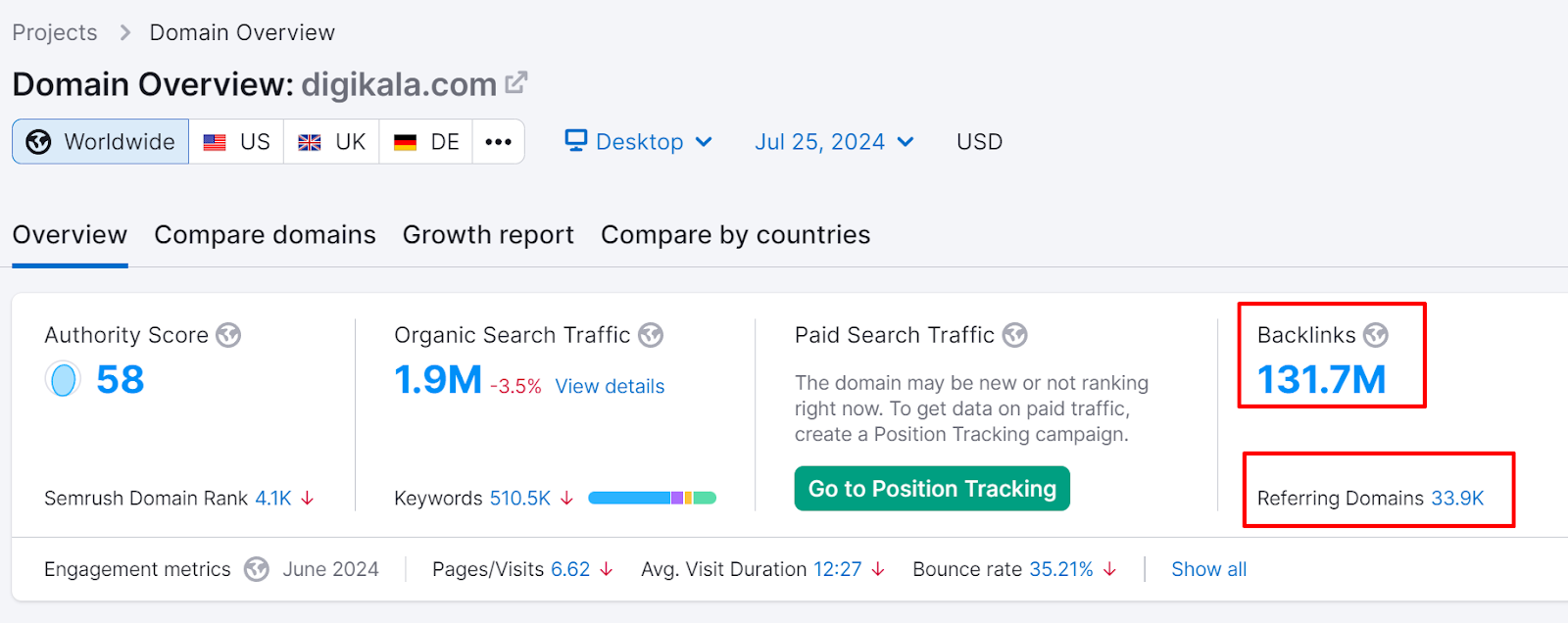The width and height of the screenshot is (1568, 623).
Task: Click the USD currency label
Action: pyautogui.click(x=980, y=142)
